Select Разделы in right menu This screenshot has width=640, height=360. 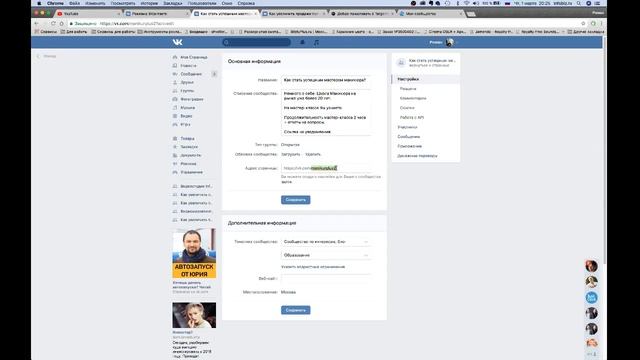tap(408, 89)
